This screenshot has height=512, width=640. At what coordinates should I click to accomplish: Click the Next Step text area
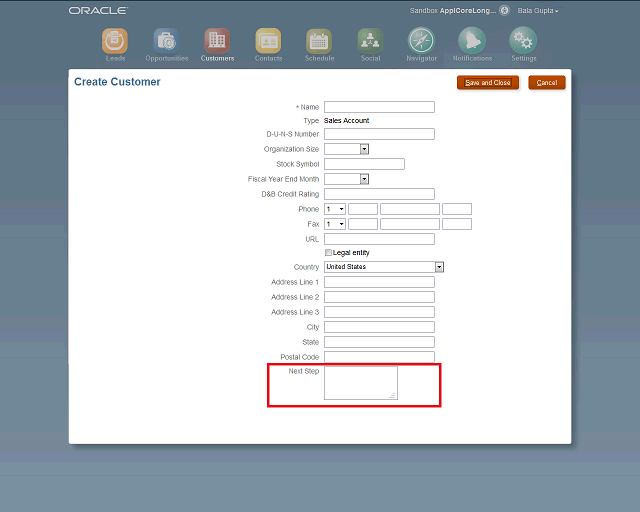361,383
